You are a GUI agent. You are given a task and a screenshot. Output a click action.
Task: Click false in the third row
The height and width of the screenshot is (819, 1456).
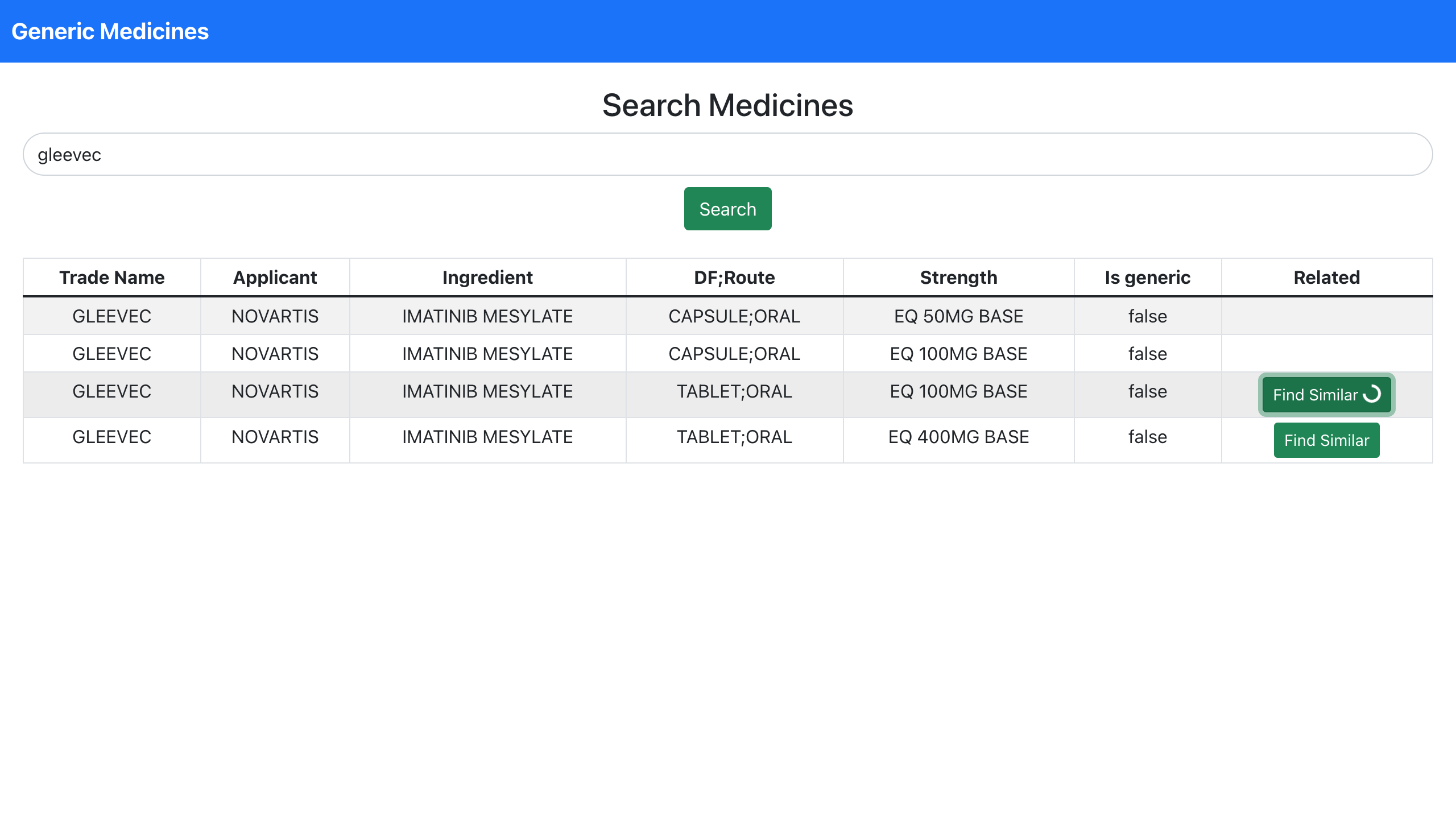click(1147, 391)
